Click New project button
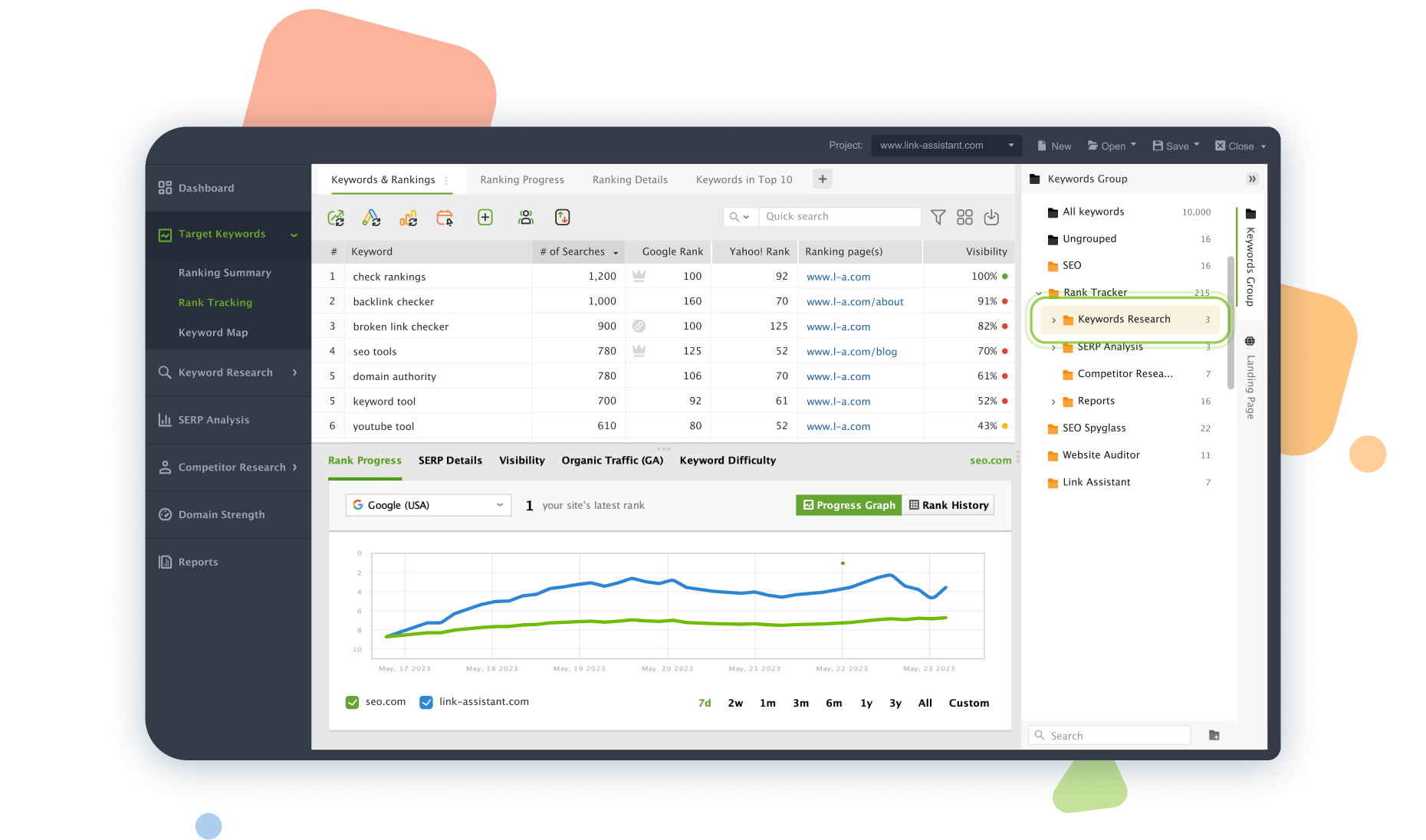This screenshot has width=1426, height=840. pos(1054,146)
